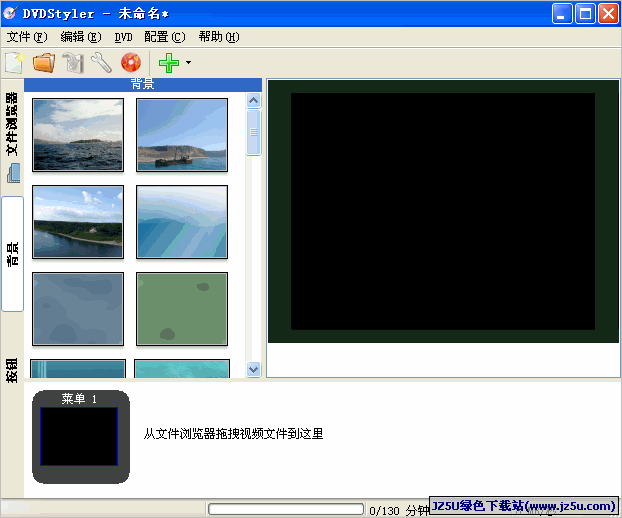
Task: Choose the gray-blue textured background thumbnail
Action: point(78,309)
